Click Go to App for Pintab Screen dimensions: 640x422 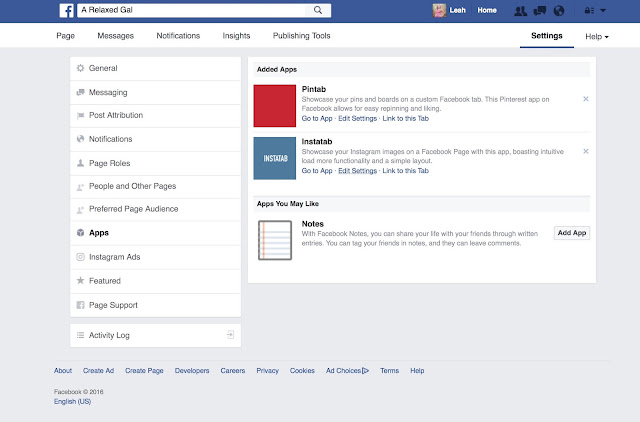(317, 118)
